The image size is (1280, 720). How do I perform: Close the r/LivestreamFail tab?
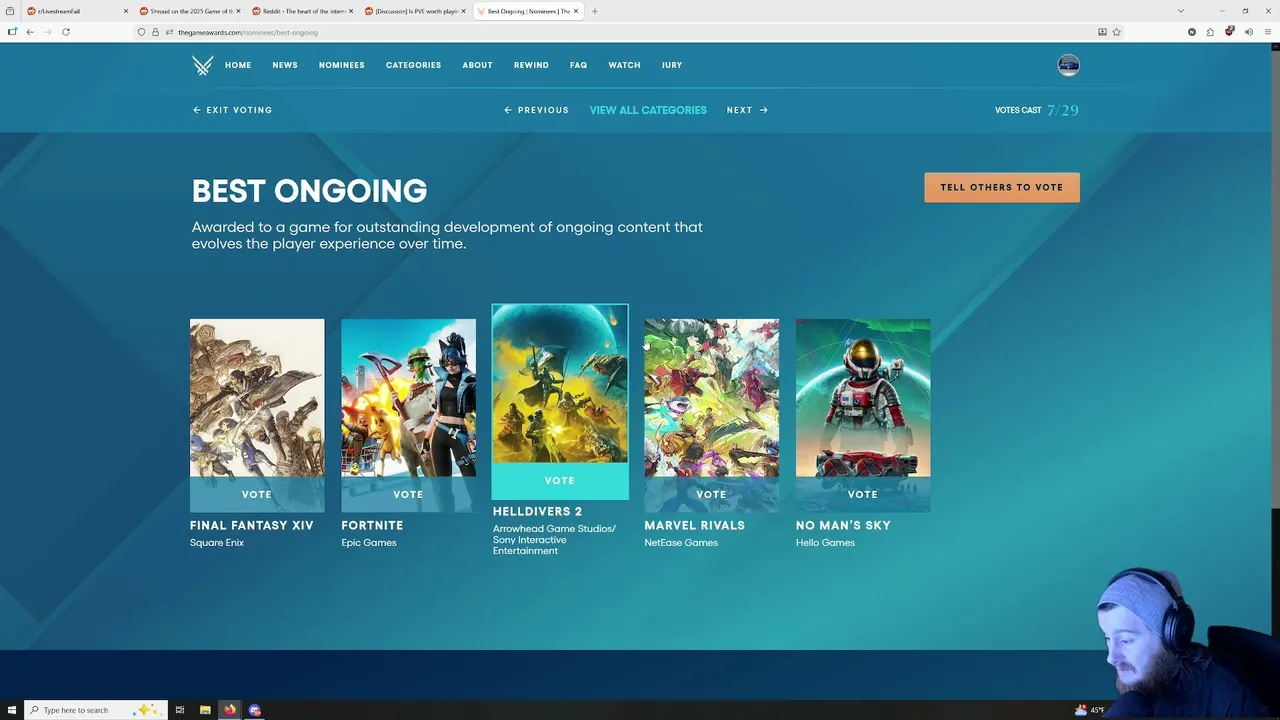(x=126, y=11)
